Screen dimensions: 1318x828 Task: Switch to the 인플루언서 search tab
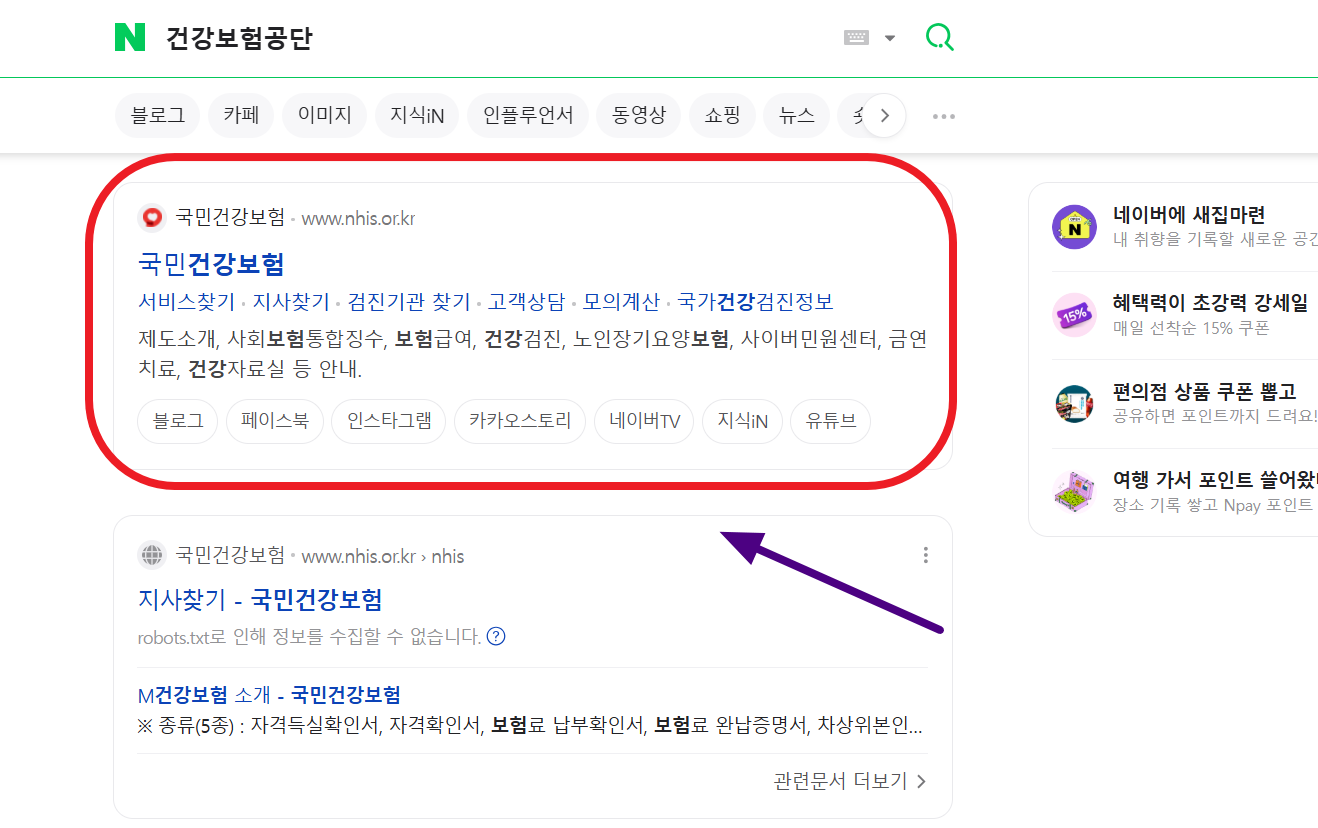coord(528,116)
